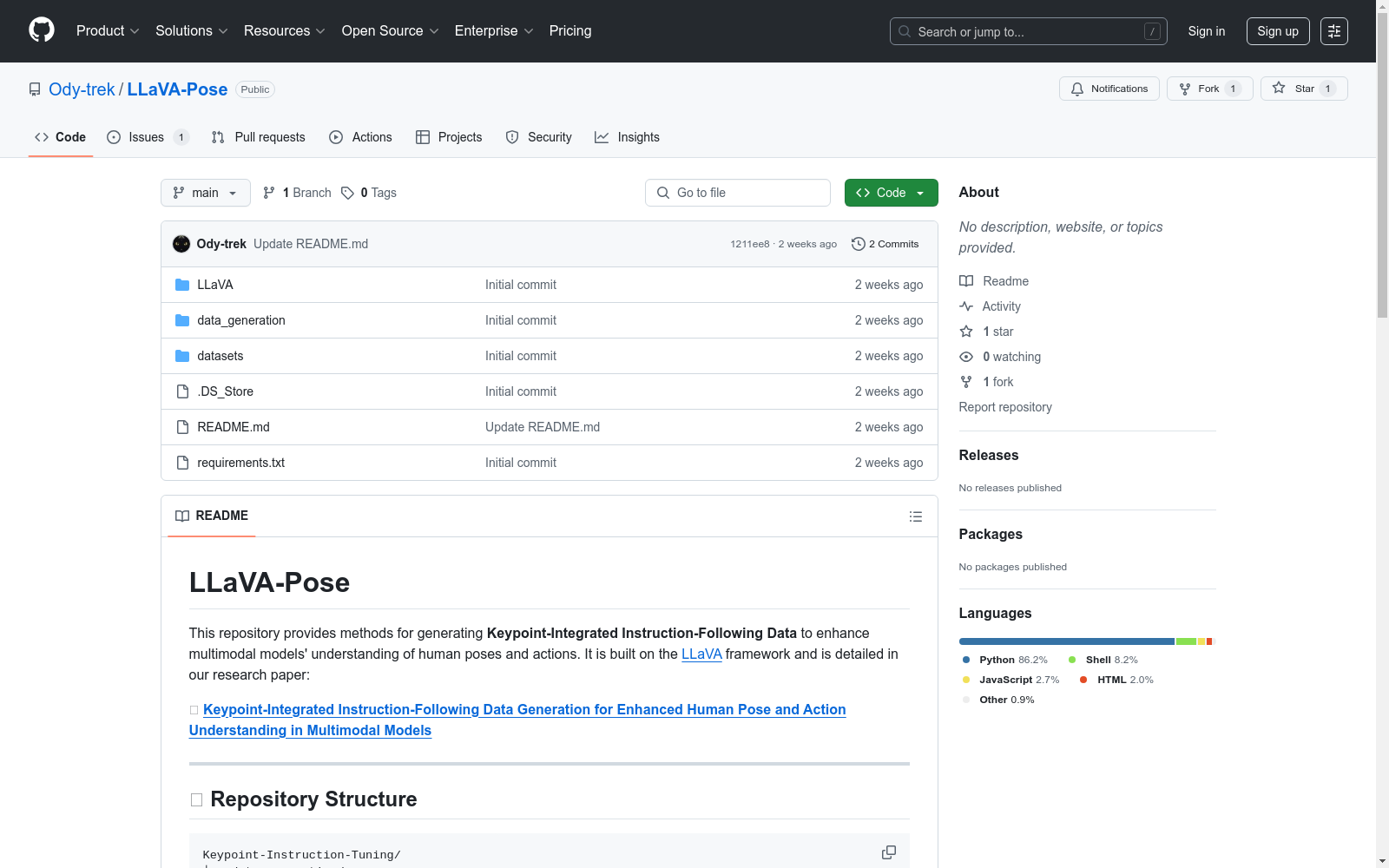The height and width of the screenshot is (868, 1389).
Task: Expand the Product menu
Action: pyautogui.click(x=108, y=30)
